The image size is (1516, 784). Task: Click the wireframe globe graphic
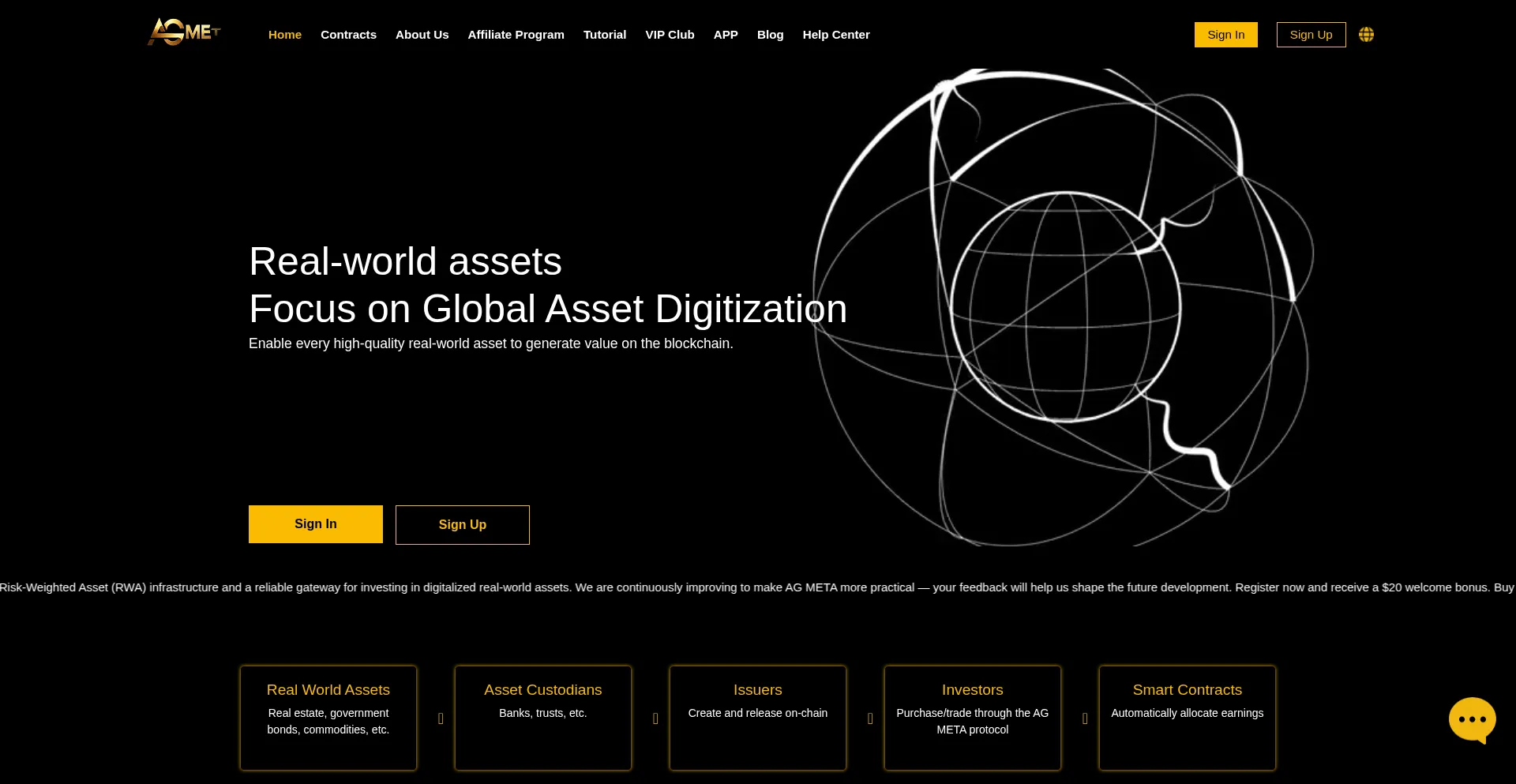pyautogui.click(x=1063, y=308)
